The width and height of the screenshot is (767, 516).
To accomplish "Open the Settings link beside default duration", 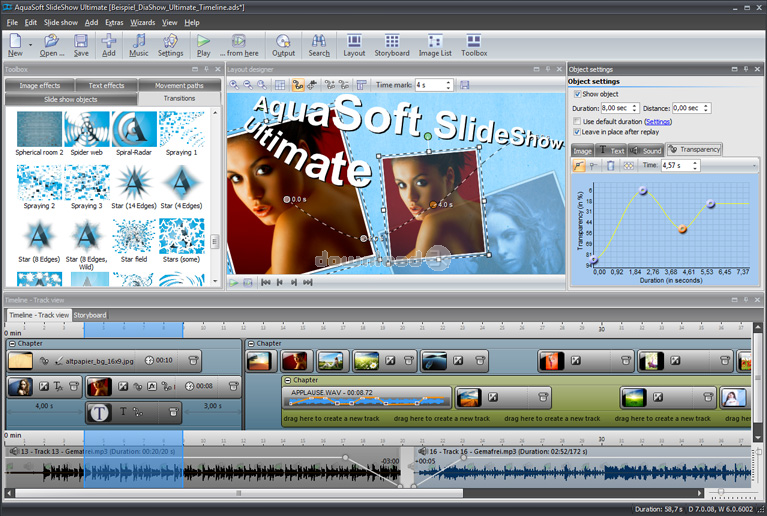I will click(x=658, y=122).
